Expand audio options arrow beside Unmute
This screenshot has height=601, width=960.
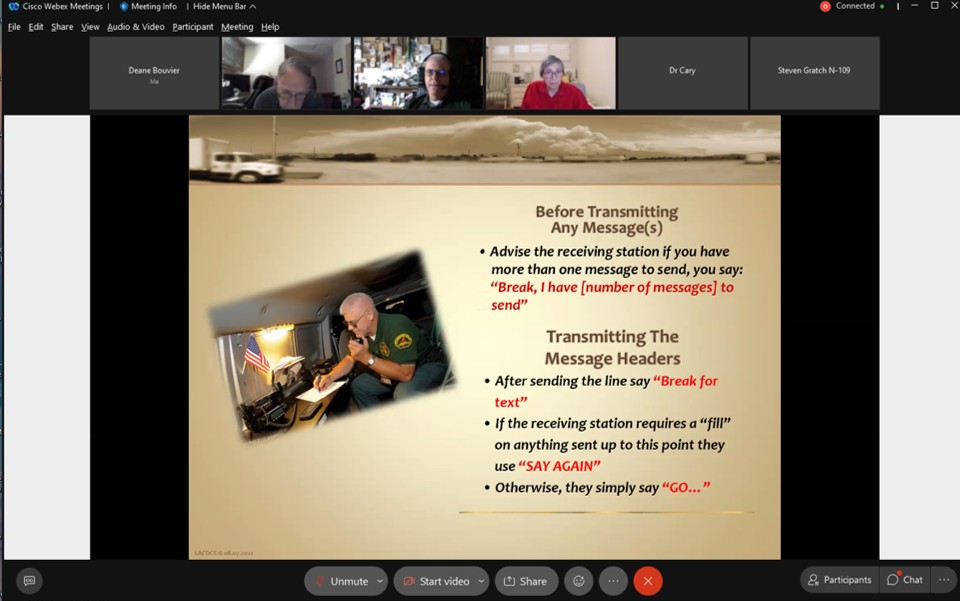(380, 581)
